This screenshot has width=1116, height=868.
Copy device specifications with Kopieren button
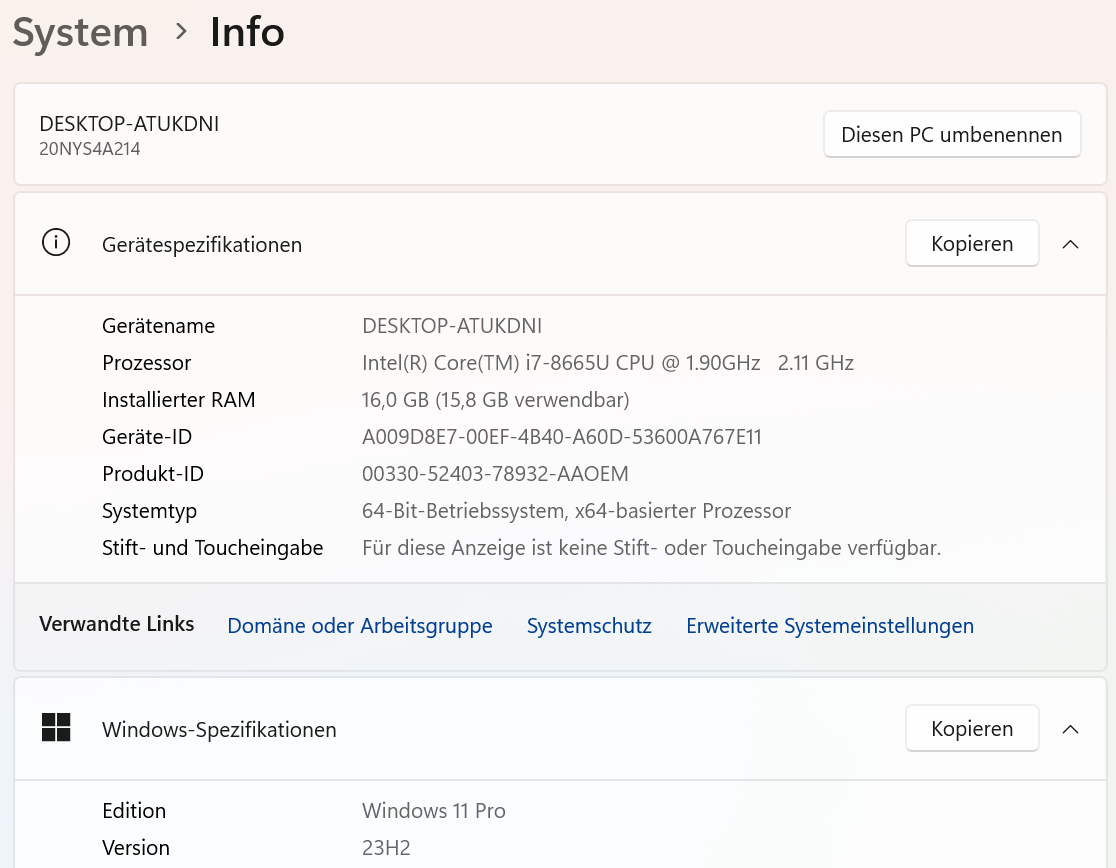[x=972, y=243]
